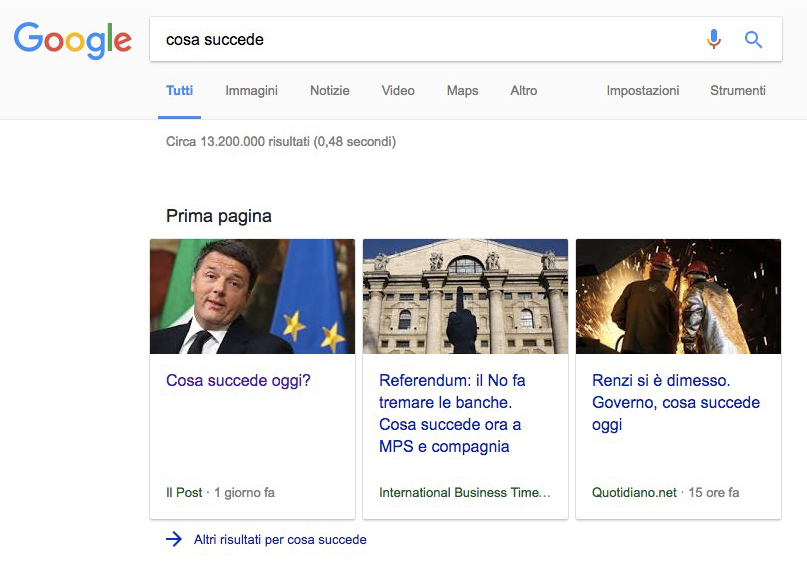Open the Notizie tab

329,90
